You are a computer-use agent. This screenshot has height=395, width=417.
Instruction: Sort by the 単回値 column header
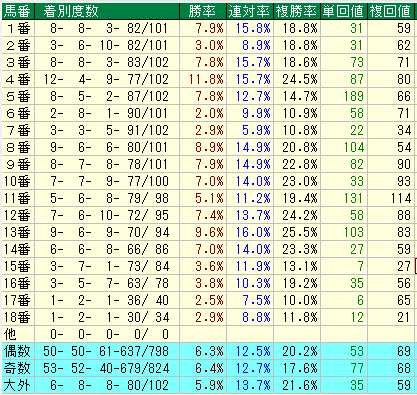(x=344, y=11)
